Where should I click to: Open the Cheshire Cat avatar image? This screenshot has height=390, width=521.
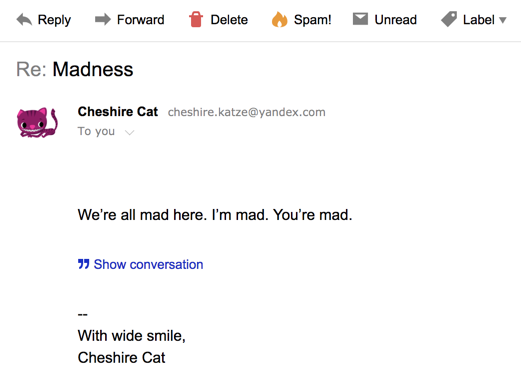37,122
